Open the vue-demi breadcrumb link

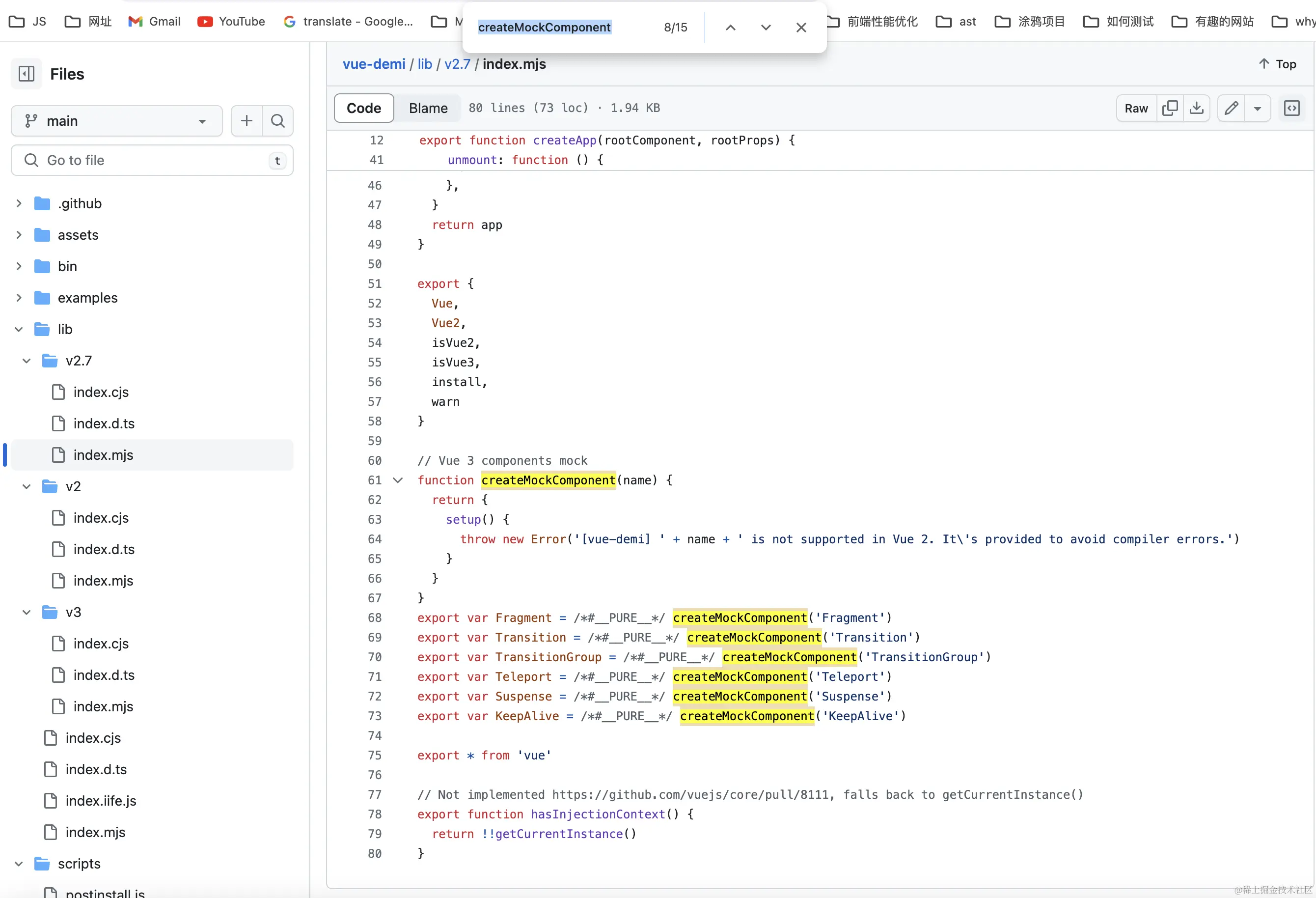click(374, 64)
